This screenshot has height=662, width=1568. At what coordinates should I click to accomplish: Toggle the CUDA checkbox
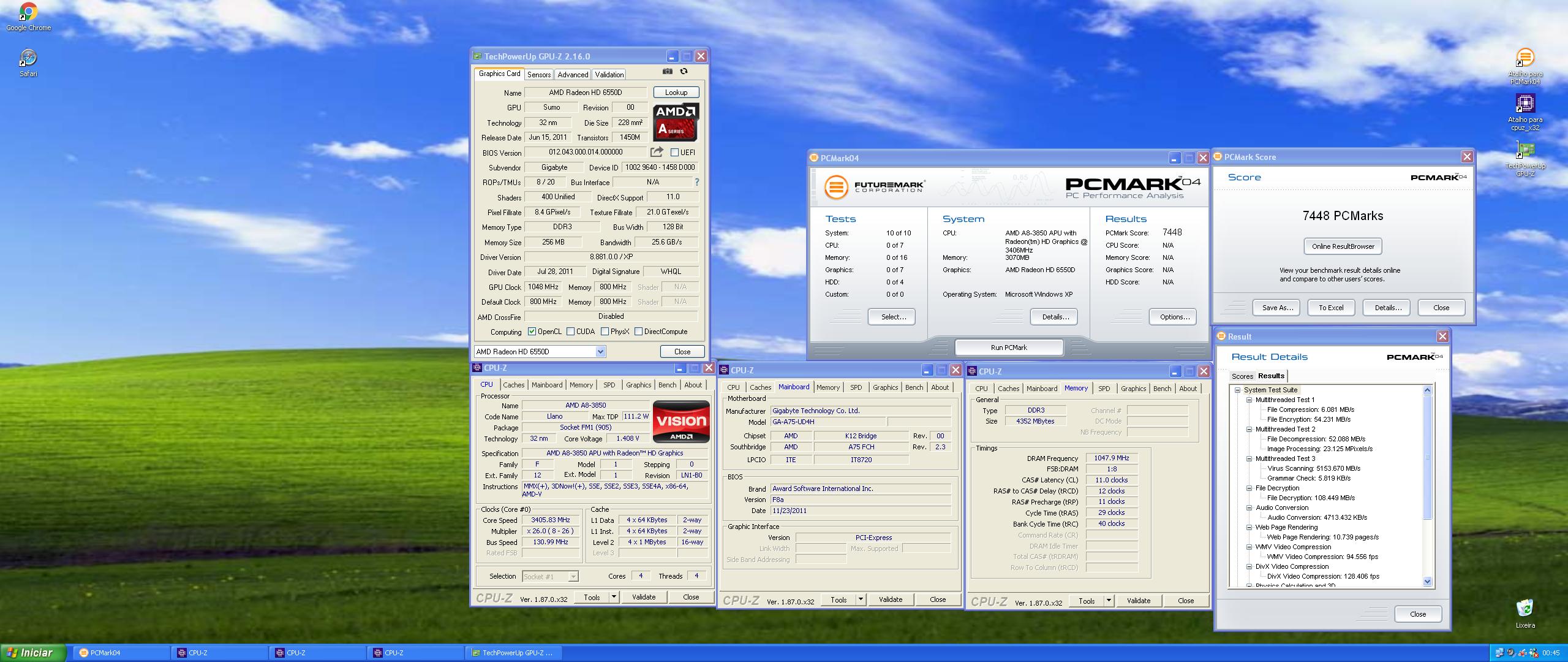click(x=570, y=332)
